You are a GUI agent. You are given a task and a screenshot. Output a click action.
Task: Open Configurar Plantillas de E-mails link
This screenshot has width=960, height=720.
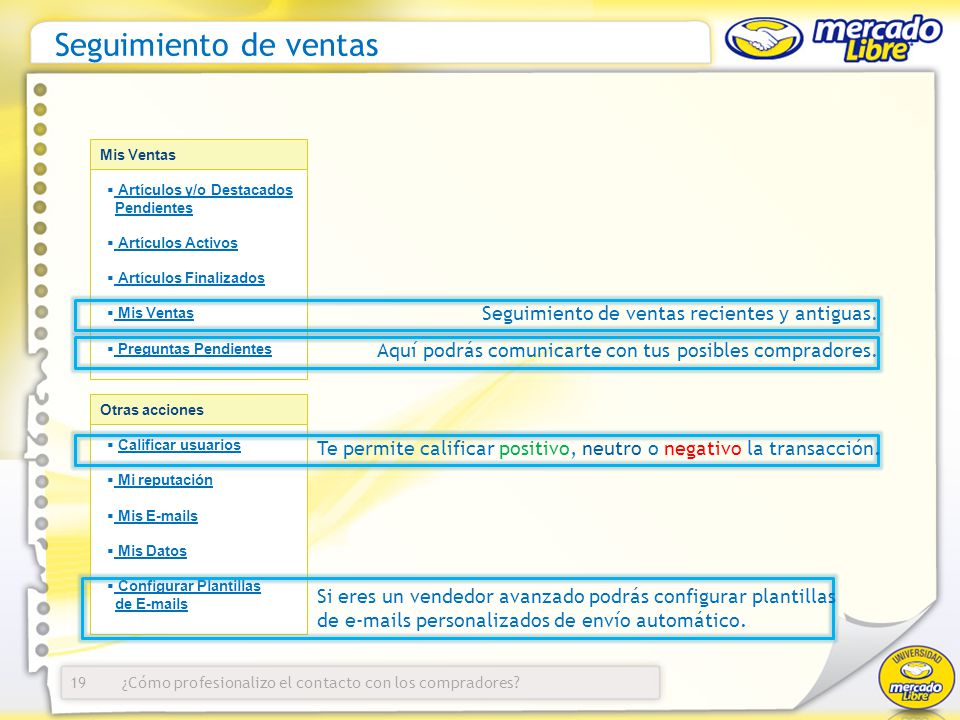[x=187, y=595]
